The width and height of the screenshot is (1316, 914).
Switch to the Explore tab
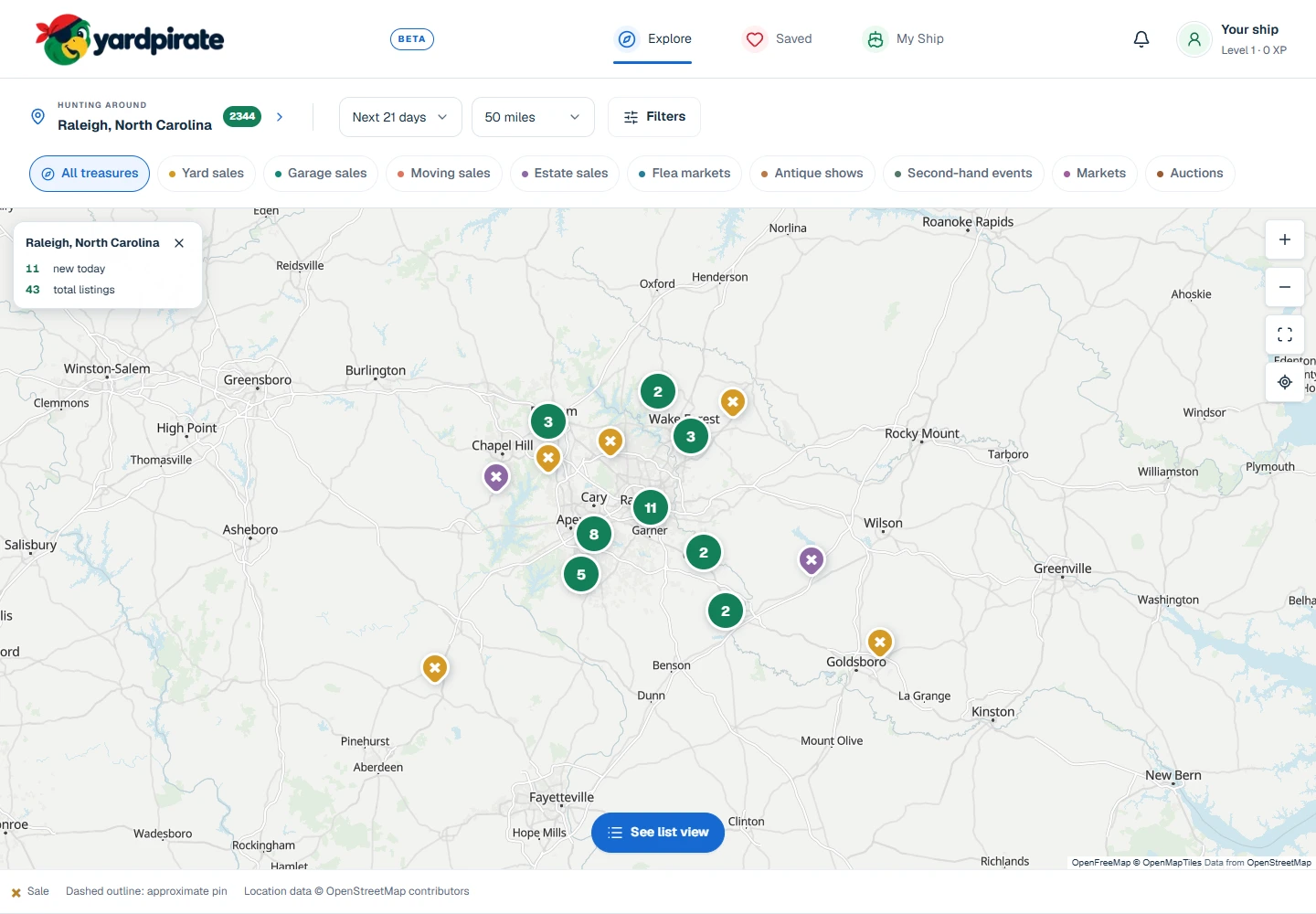[653, 39]
